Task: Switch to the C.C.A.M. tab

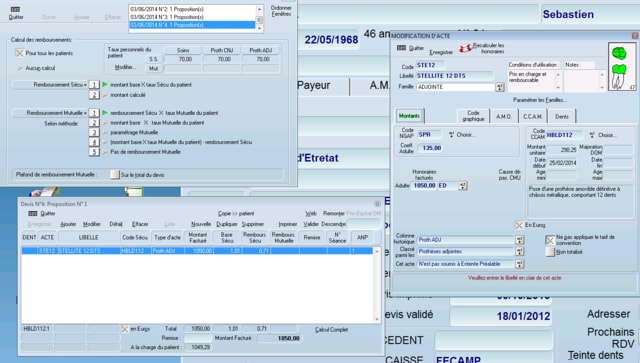Action: tap(533, 116)
